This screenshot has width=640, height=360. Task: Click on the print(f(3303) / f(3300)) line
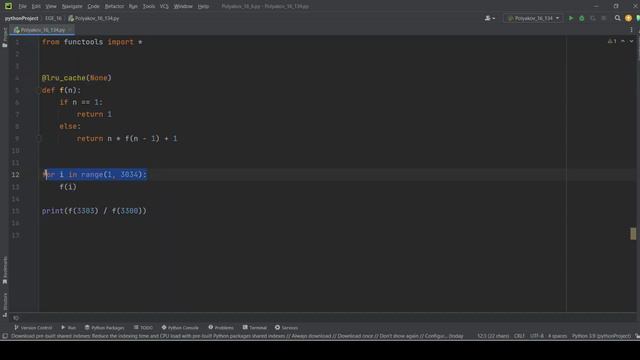[x=94, y=211]
